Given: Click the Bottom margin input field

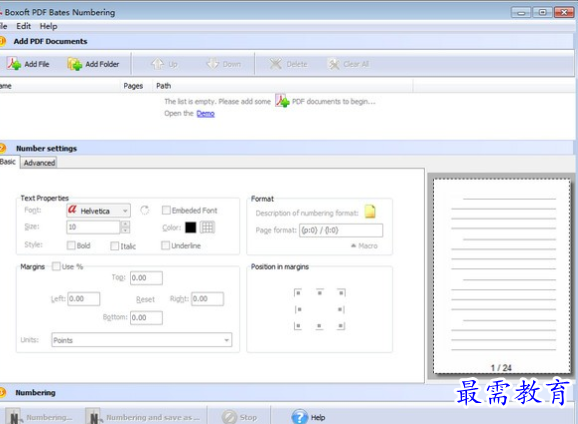Looking at the screenshot, I should coord(146,317).
